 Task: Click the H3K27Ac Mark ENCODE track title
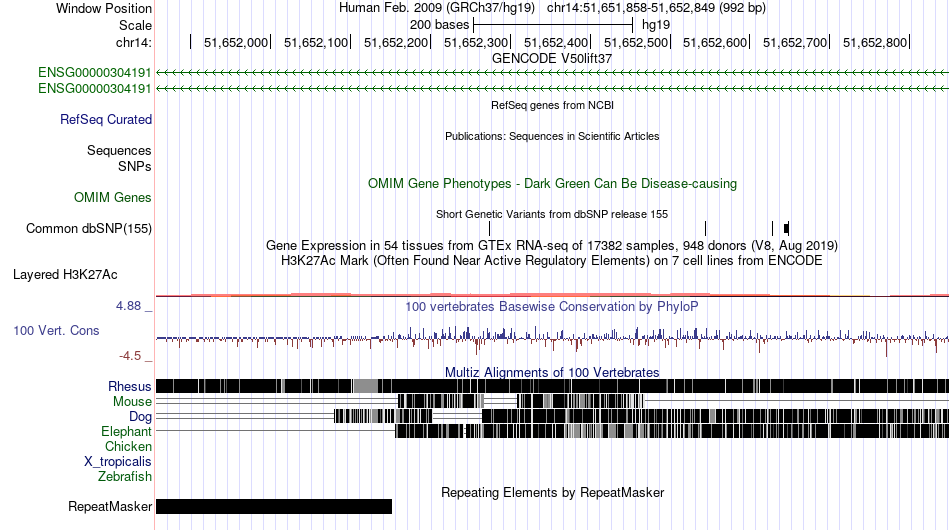(552, 260)
